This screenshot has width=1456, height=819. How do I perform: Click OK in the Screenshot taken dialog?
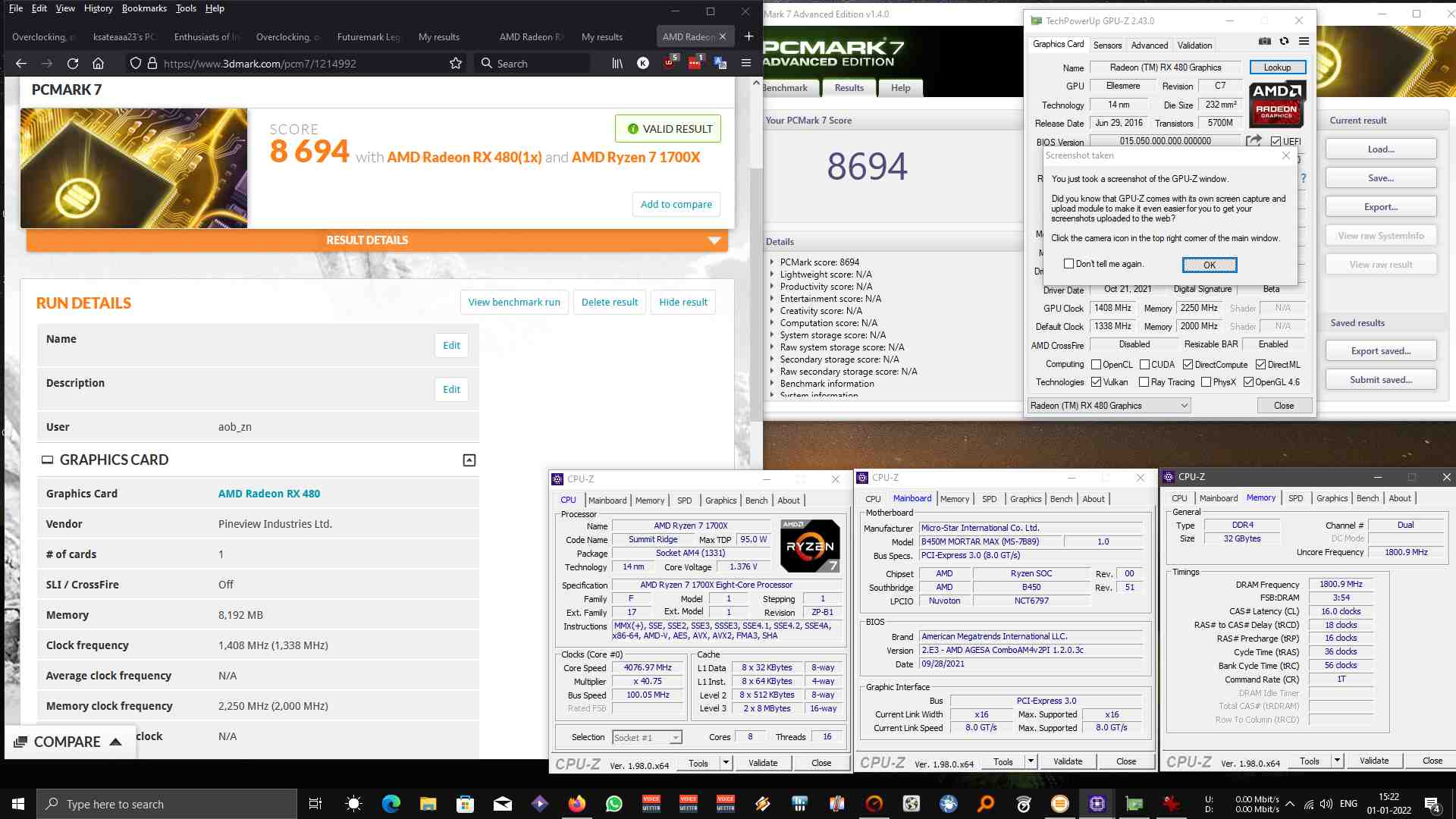click(1210, 265)
